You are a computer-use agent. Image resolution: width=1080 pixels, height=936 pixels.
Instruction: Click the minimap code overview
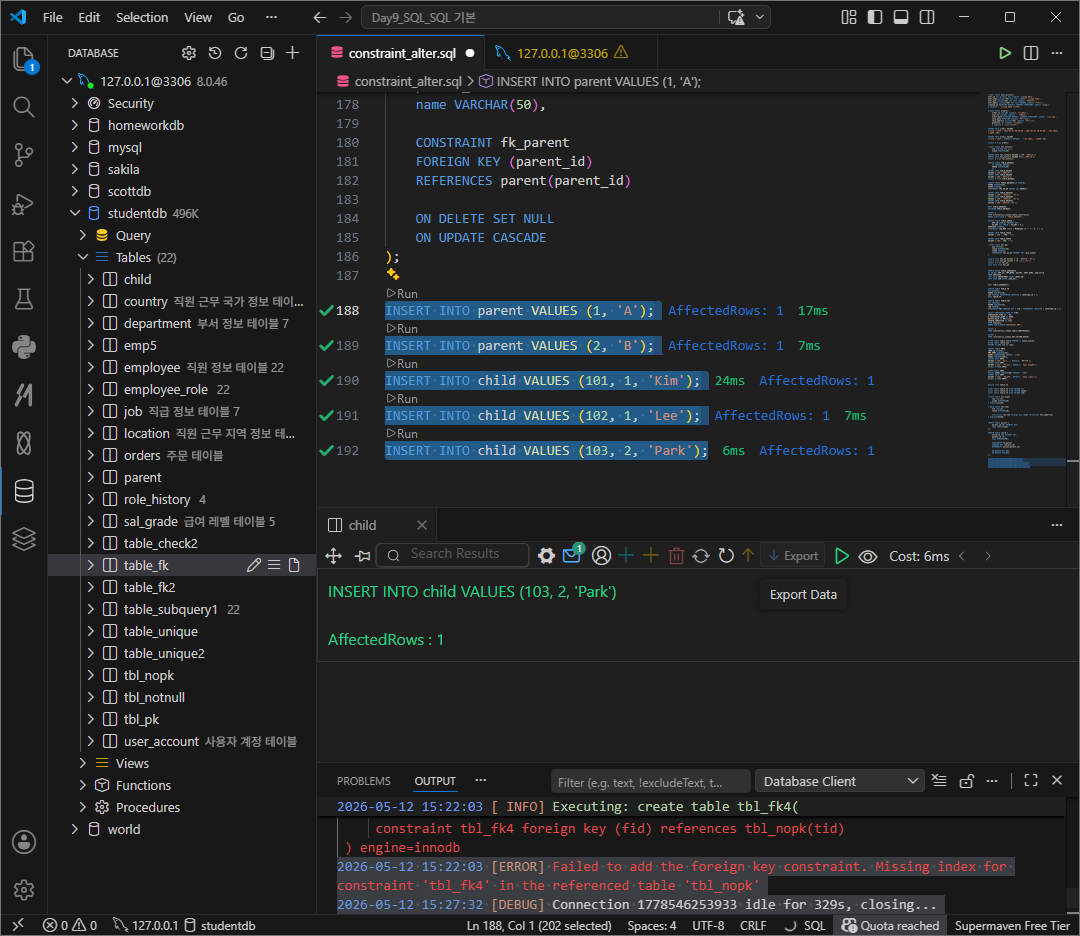pos(1026,281)
